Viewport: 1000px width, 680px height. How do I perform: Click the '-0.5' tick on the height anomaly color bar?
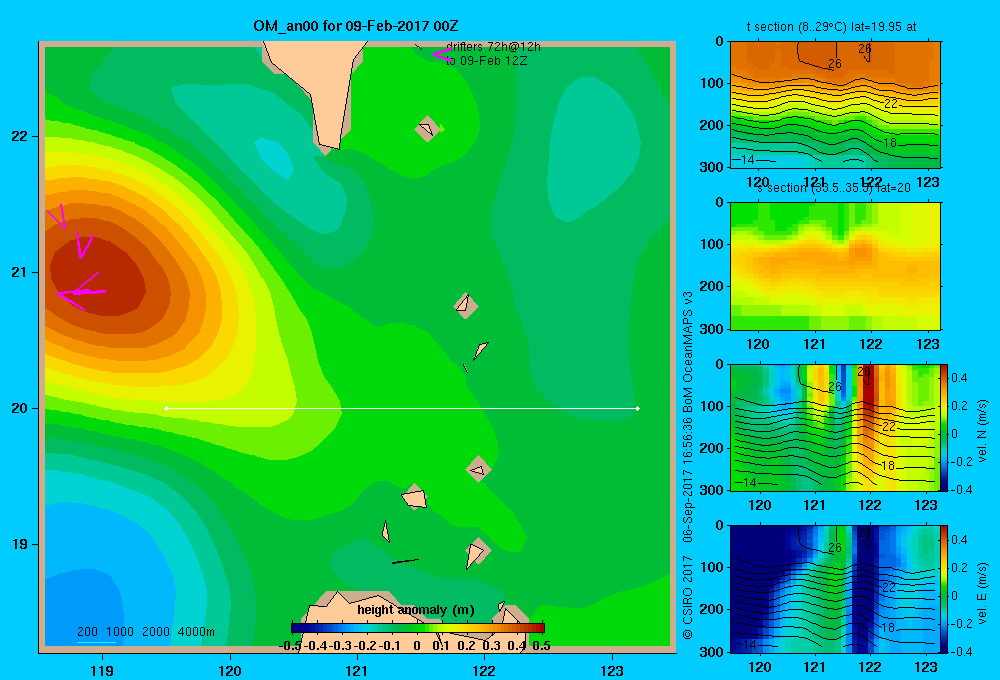290,646
